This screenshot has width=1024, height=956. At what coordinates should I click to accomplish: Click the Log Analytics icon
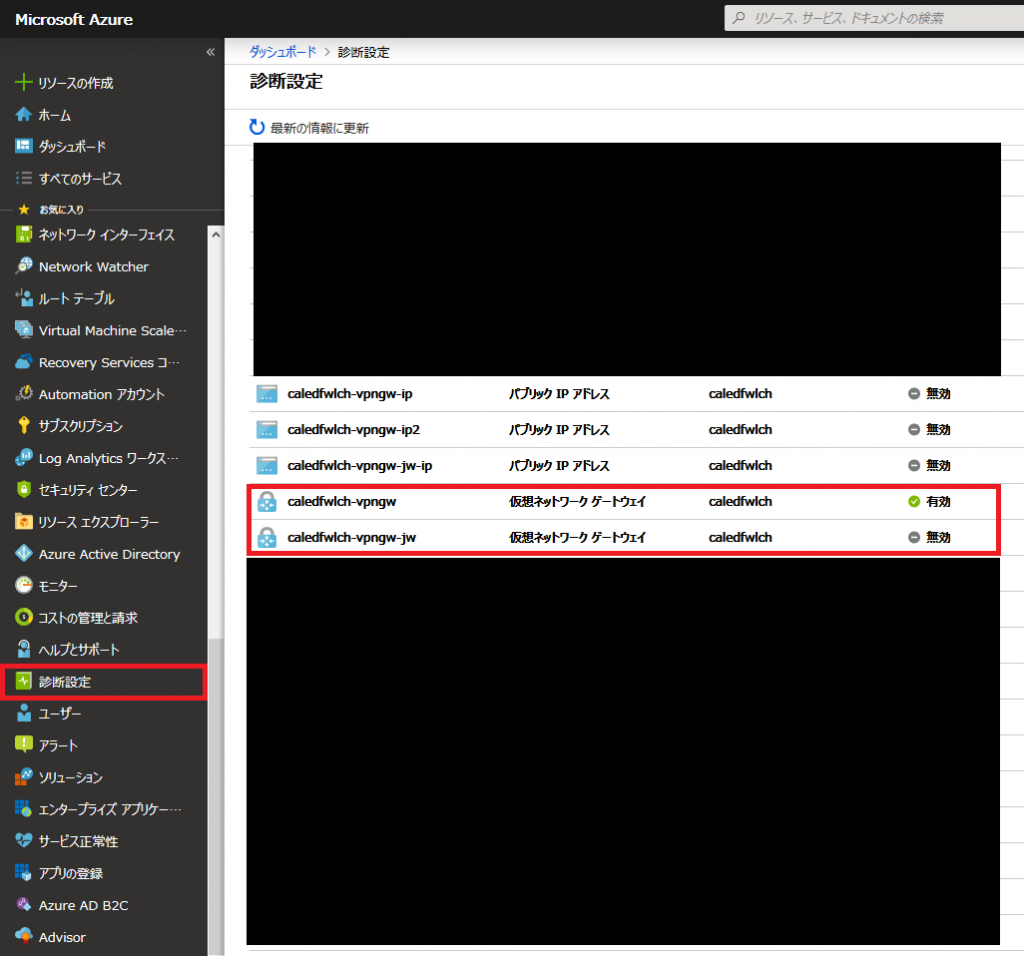(x=24, y=457)
